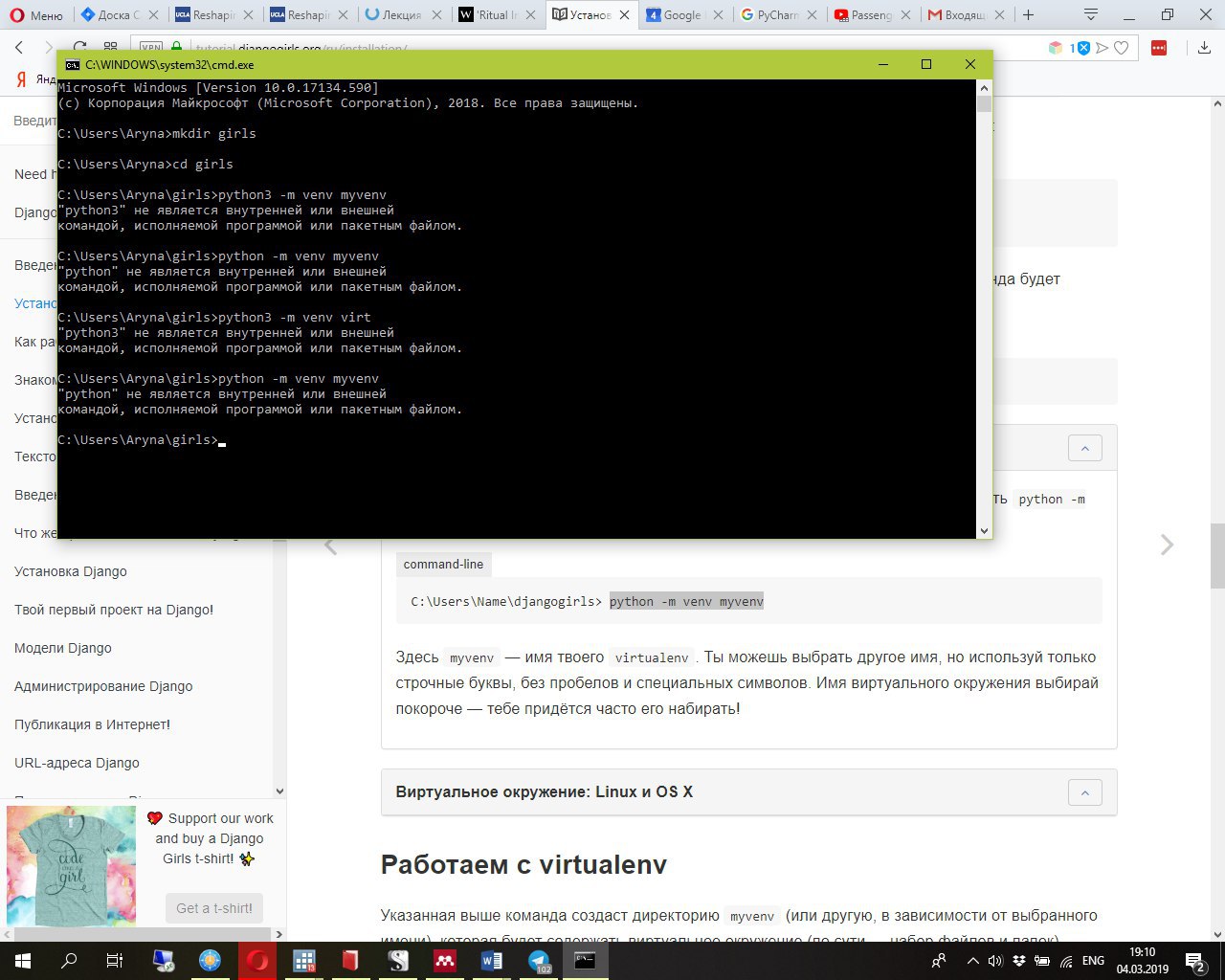Open the Opera icon on taskbar

click(257, 961)
